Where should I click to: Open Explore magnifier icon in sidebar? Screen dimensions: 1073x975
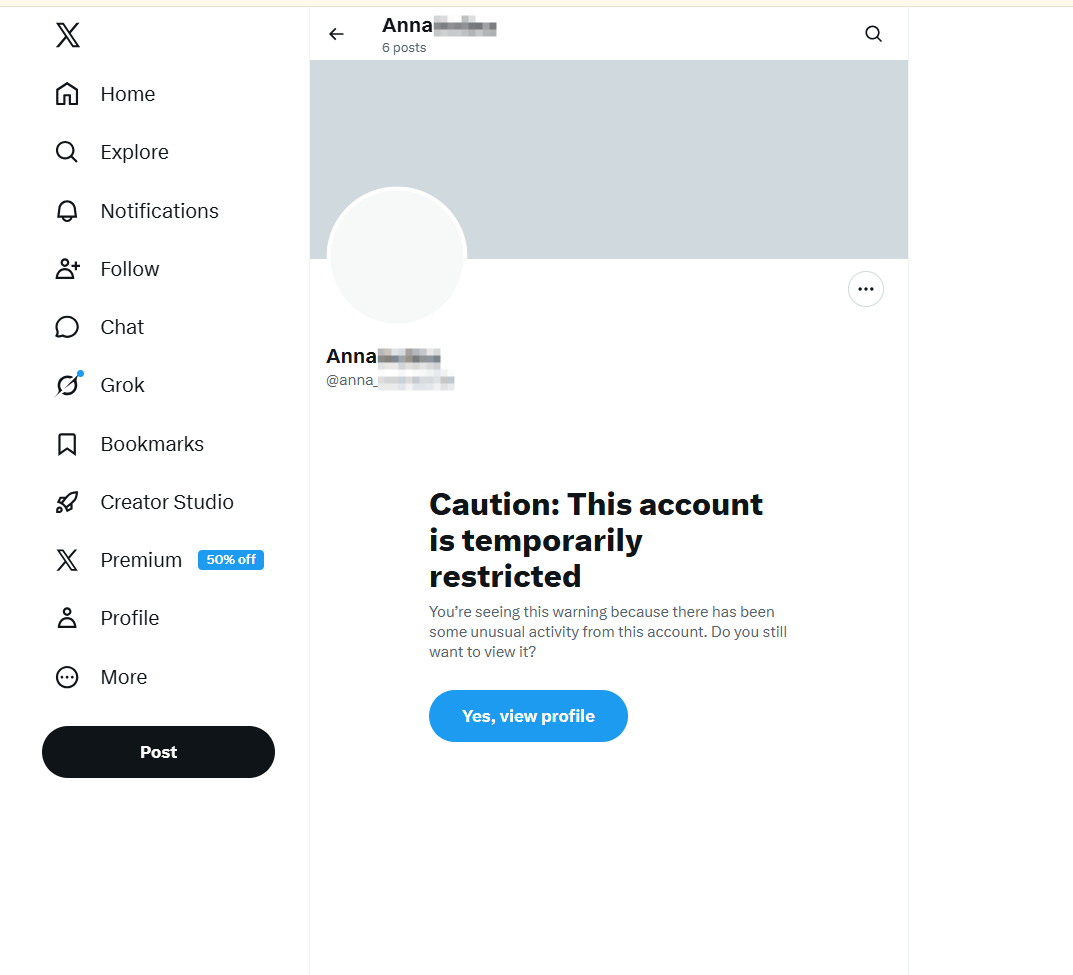point(67,152)
